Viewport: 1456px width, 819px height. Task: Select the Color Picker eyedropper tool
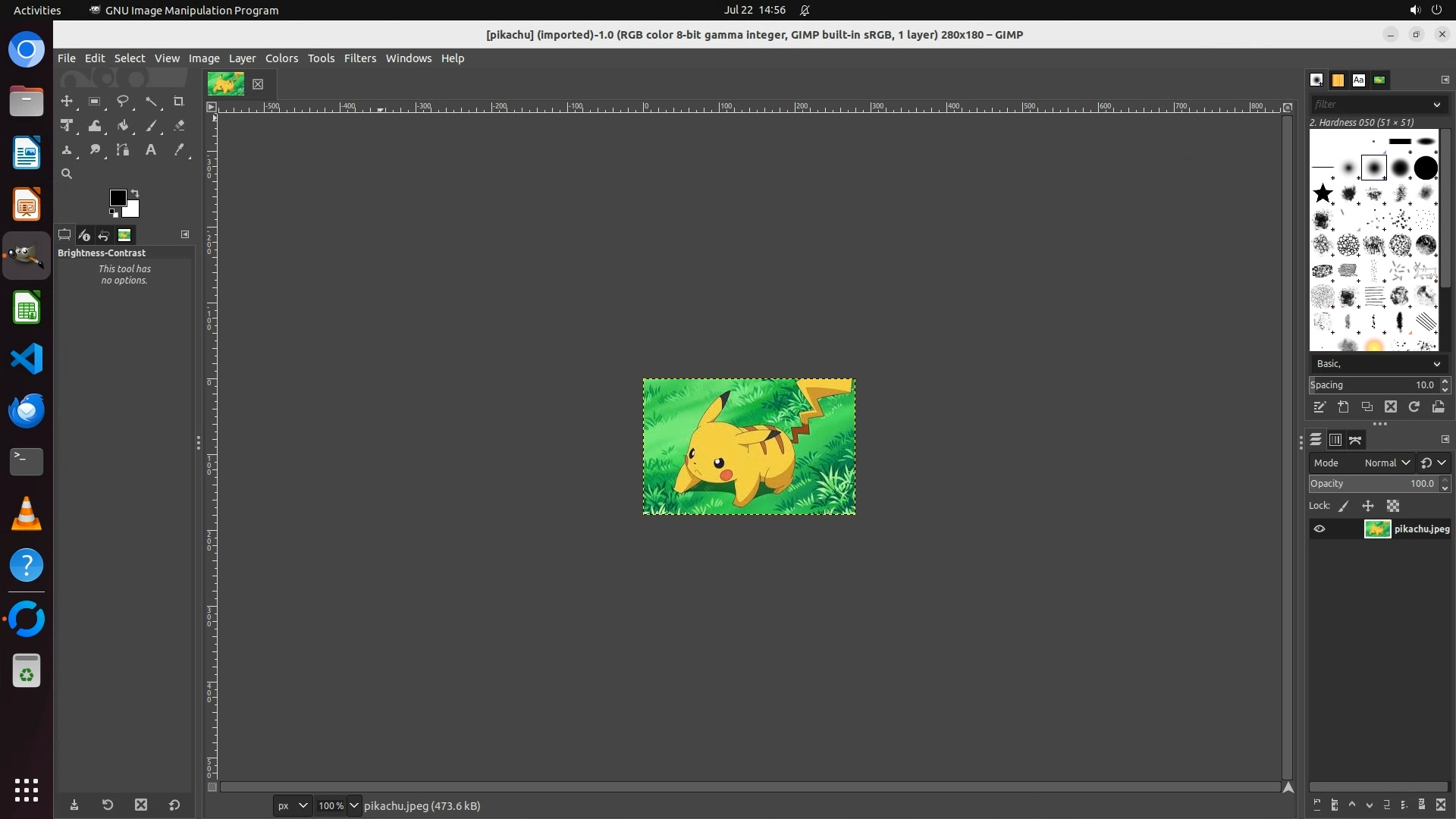(179, 150)
